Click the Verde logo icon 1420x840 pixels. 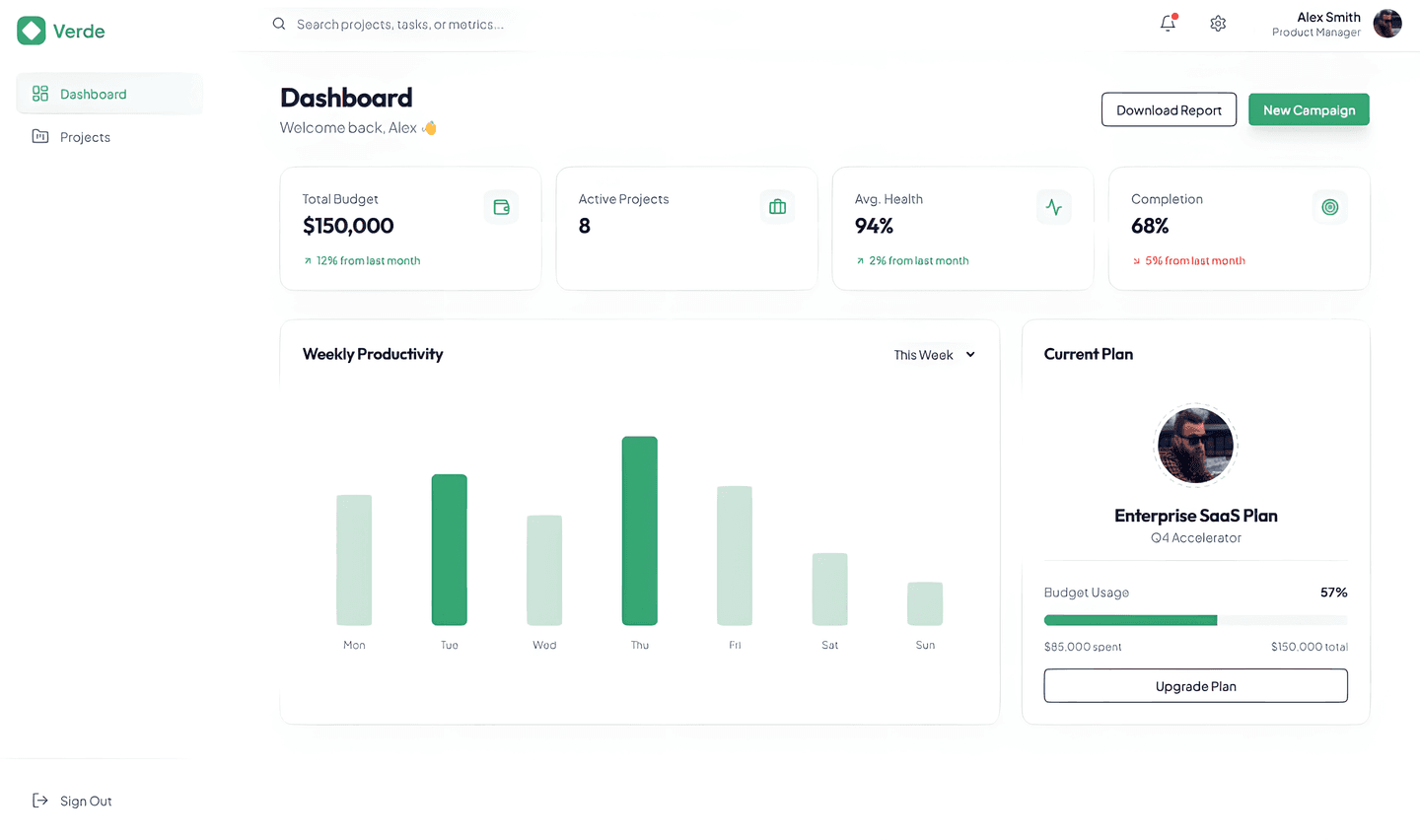[x=30, y=31]
